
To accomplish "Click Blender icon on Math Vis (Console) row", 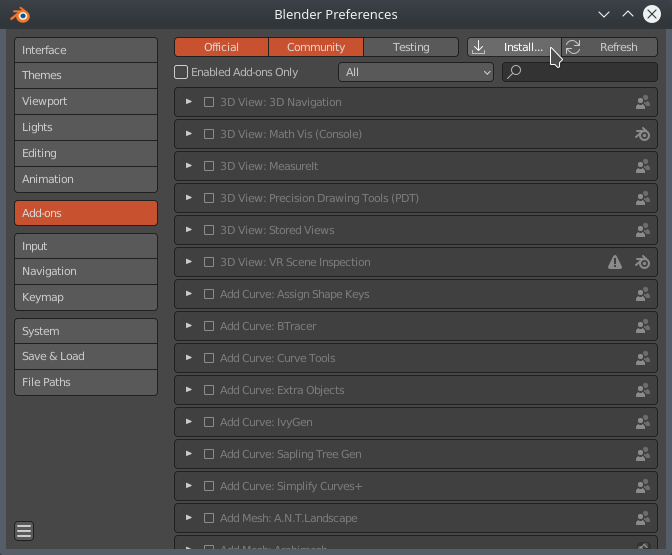I will [x=643, y=134].
